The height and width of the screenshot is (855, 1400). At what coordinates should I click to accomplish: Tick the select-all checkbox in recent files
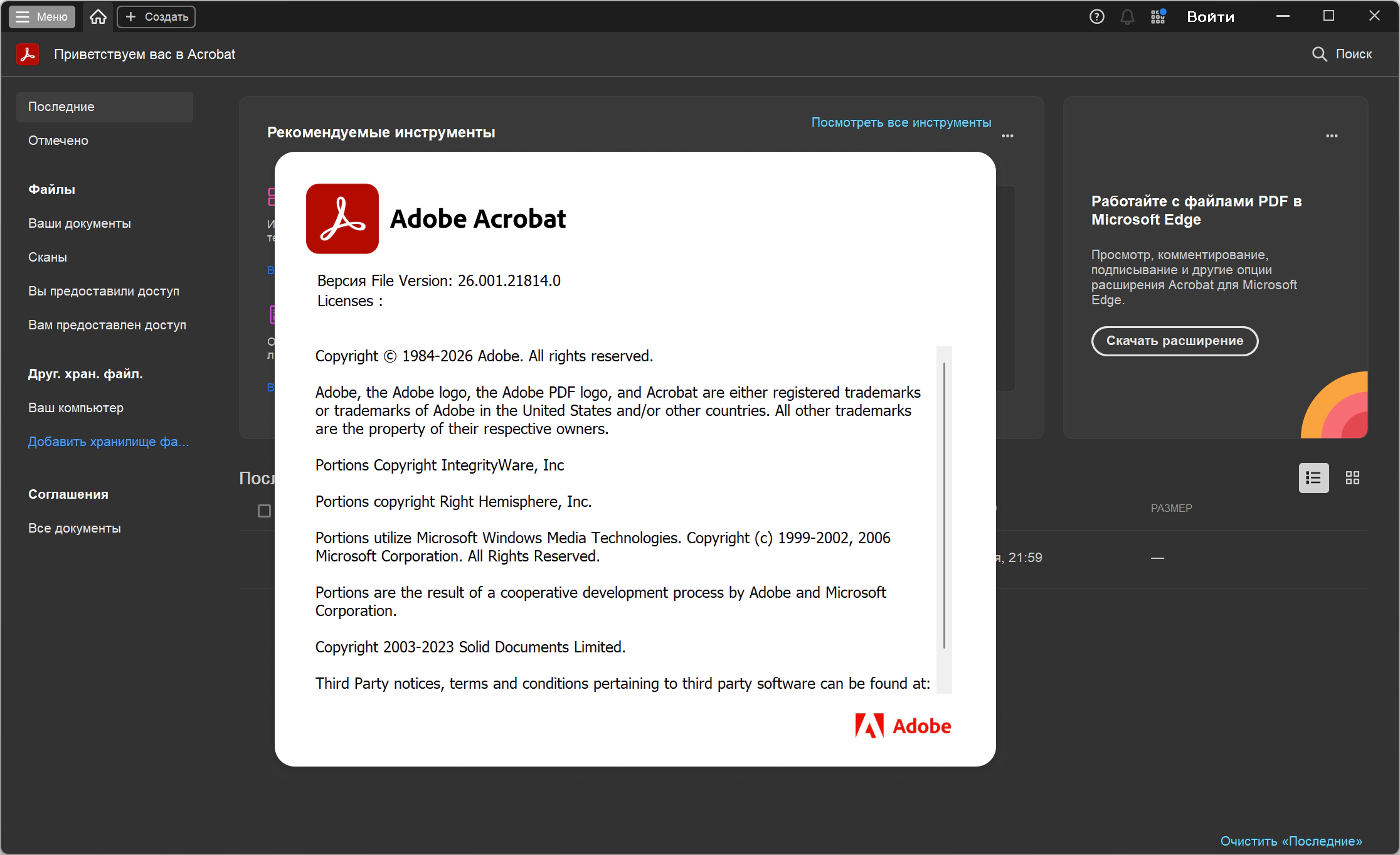pos(264,511)
